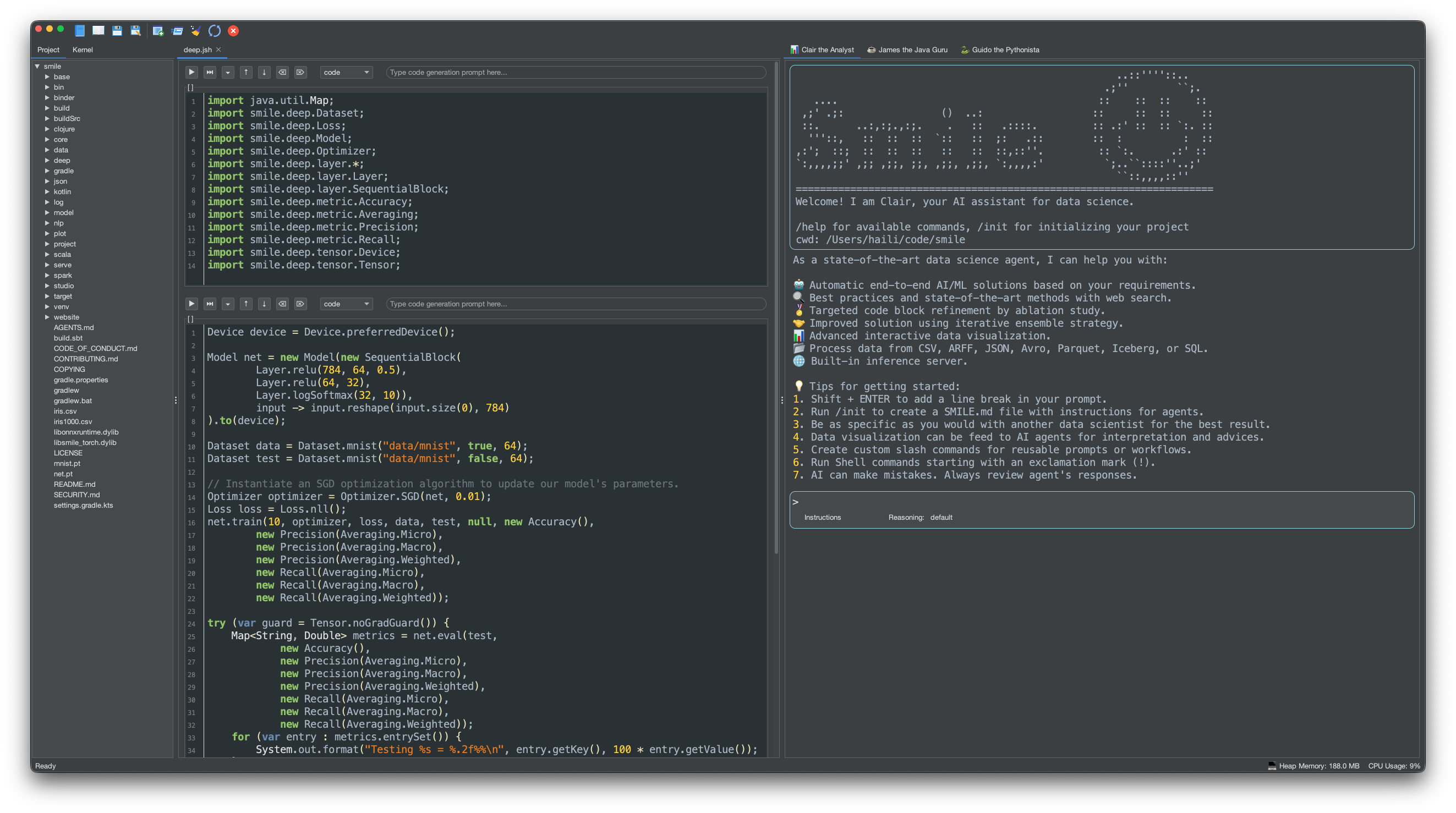Close the deep.jsh tab

[218, 50]
